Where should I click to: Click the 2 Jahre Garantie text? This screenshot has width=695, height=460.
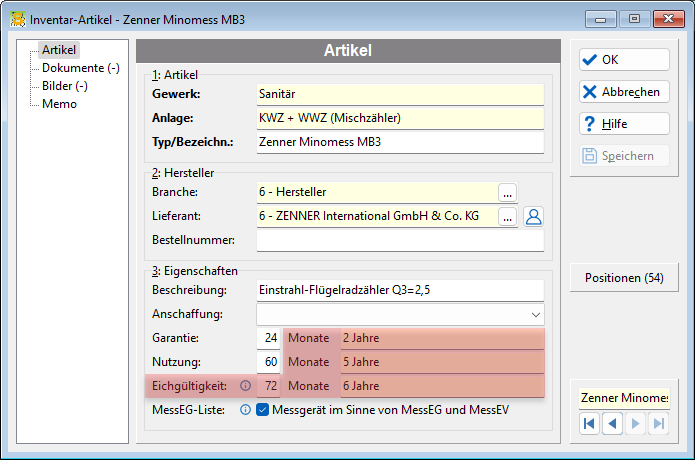coord(361,338)
